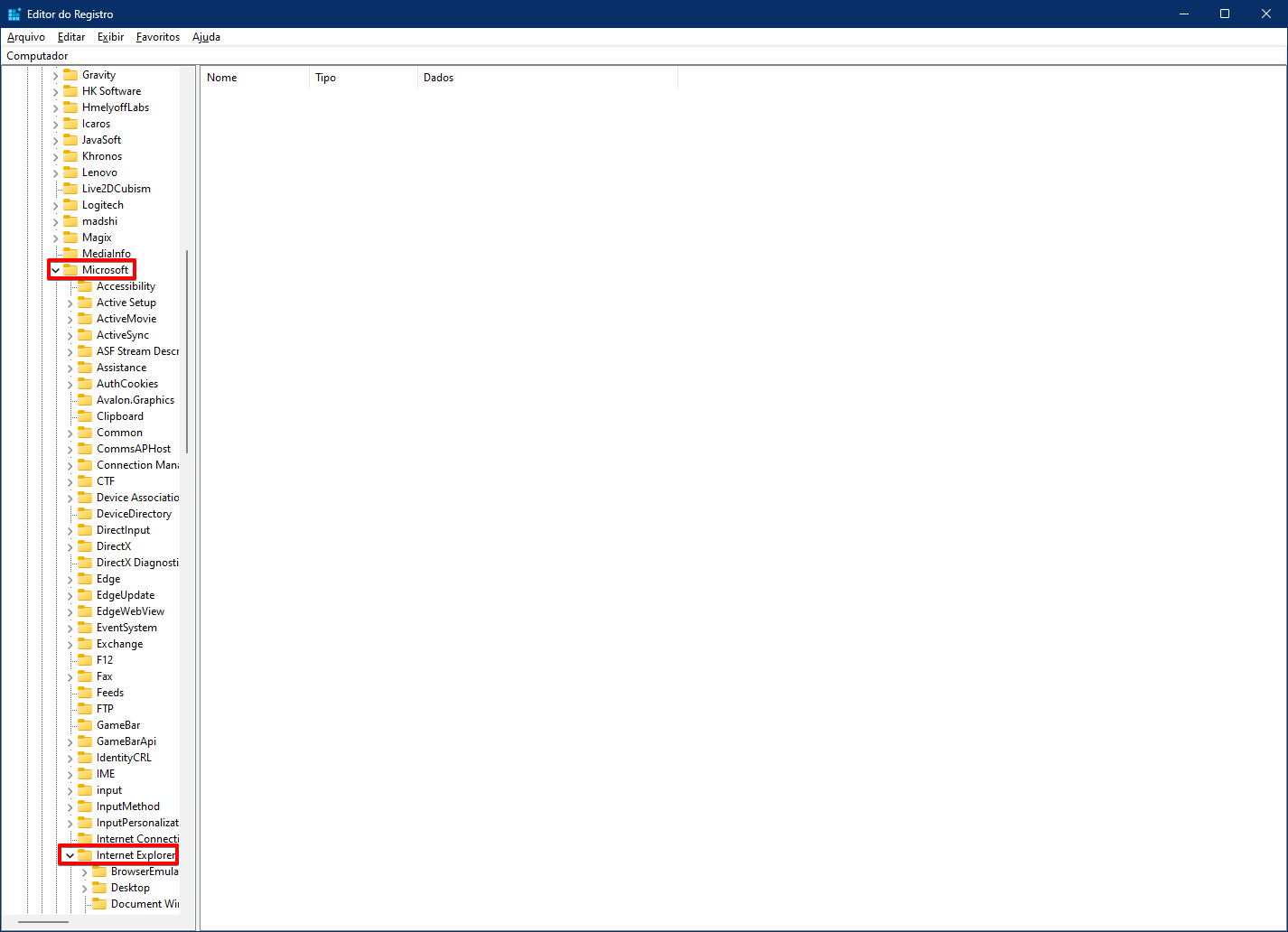The image size is (1288, 932).
Task: Click the IME folder icon
Action: 85,774
